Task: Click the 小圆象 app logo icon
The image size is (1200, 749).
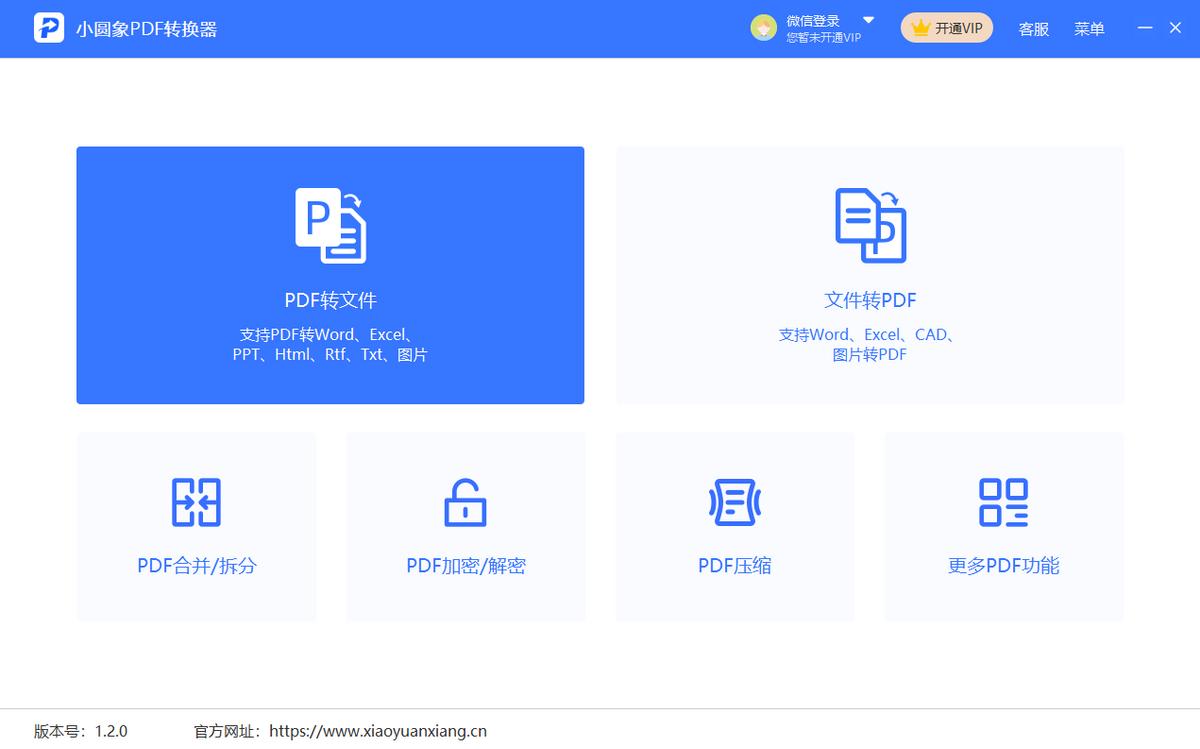Action: (47, 27)
